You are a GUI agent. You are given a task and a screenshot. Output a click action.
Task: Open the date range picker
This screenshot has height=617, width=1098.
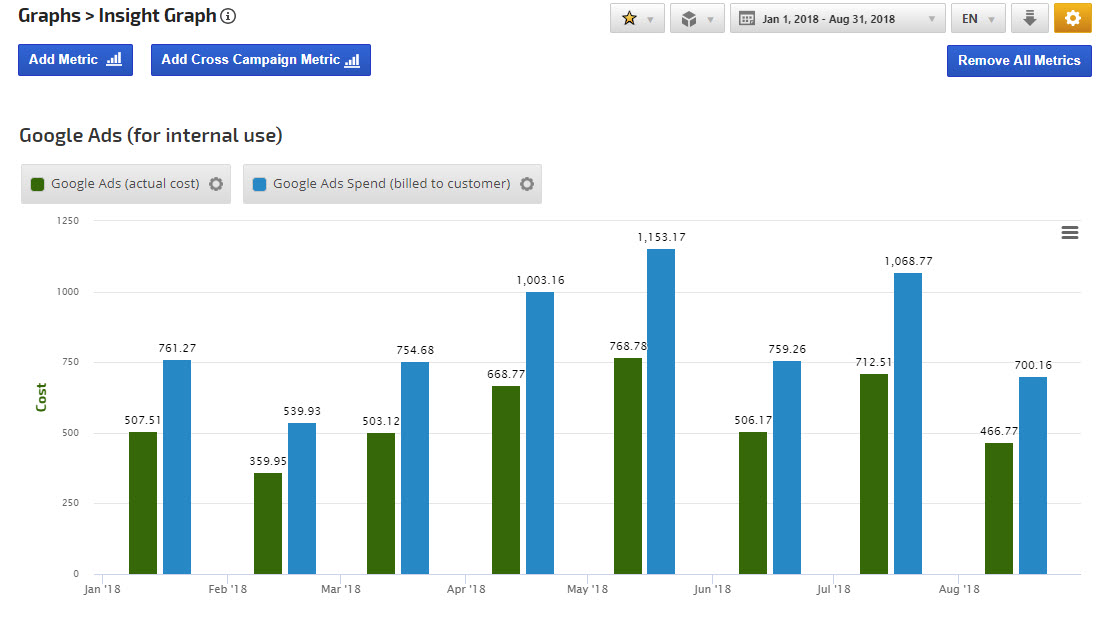coord(837,19)
